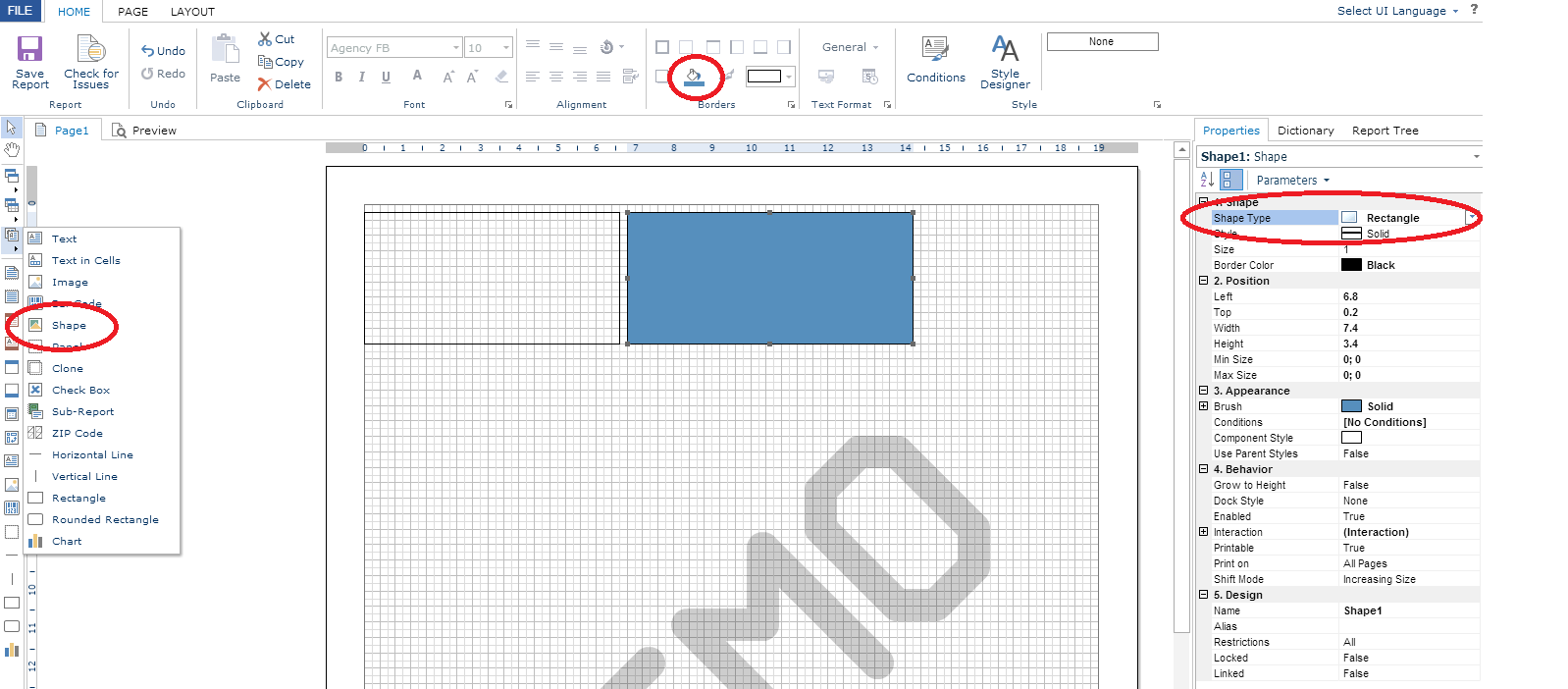
Task: Open the FILE tab
Action: click(x=21, y=11)
